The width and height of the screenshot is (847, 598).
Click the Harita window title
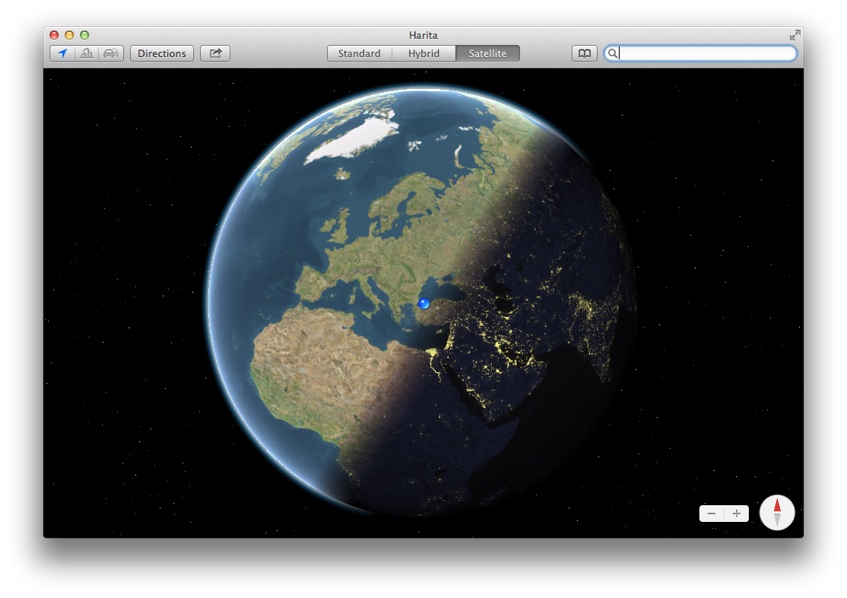click(423, 35)
